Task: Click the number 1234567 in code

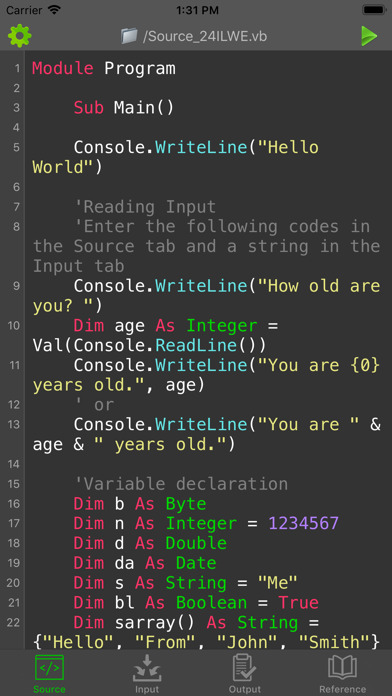Action: coord(304,523)
